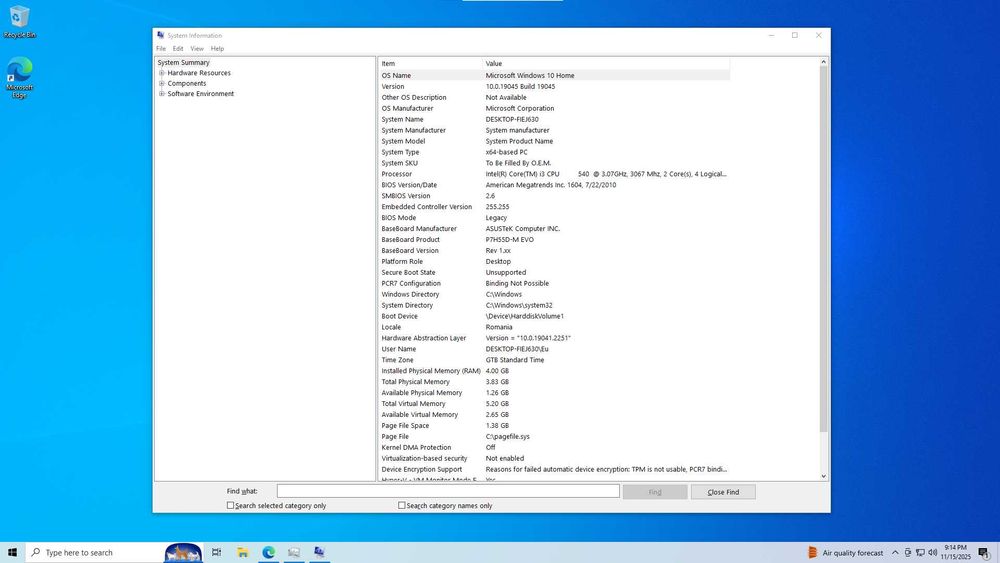This screenshot has width=1000, height=563.
Task: Select the System Name row
Action: pyautogui.click(x=554, y=119)
